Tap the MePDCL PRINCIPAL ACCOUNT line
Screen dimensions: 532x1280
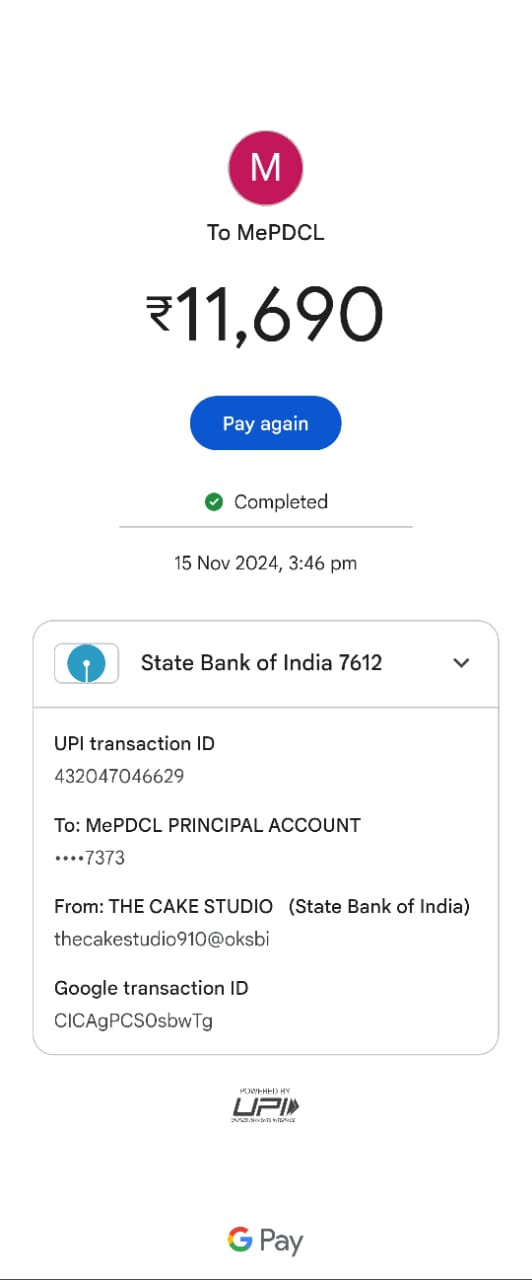(x=207, y=826)
